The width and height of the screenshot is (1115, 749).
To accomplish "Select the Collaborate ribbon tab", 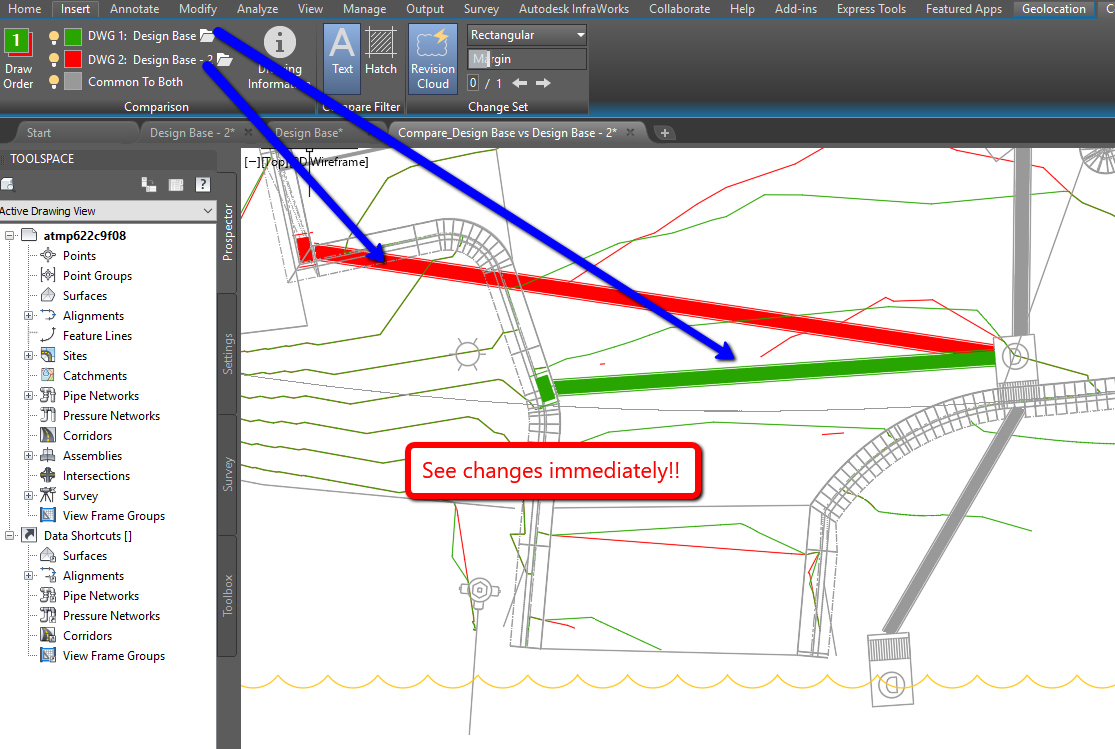I will pyautogui.click(x=679, y=9).
